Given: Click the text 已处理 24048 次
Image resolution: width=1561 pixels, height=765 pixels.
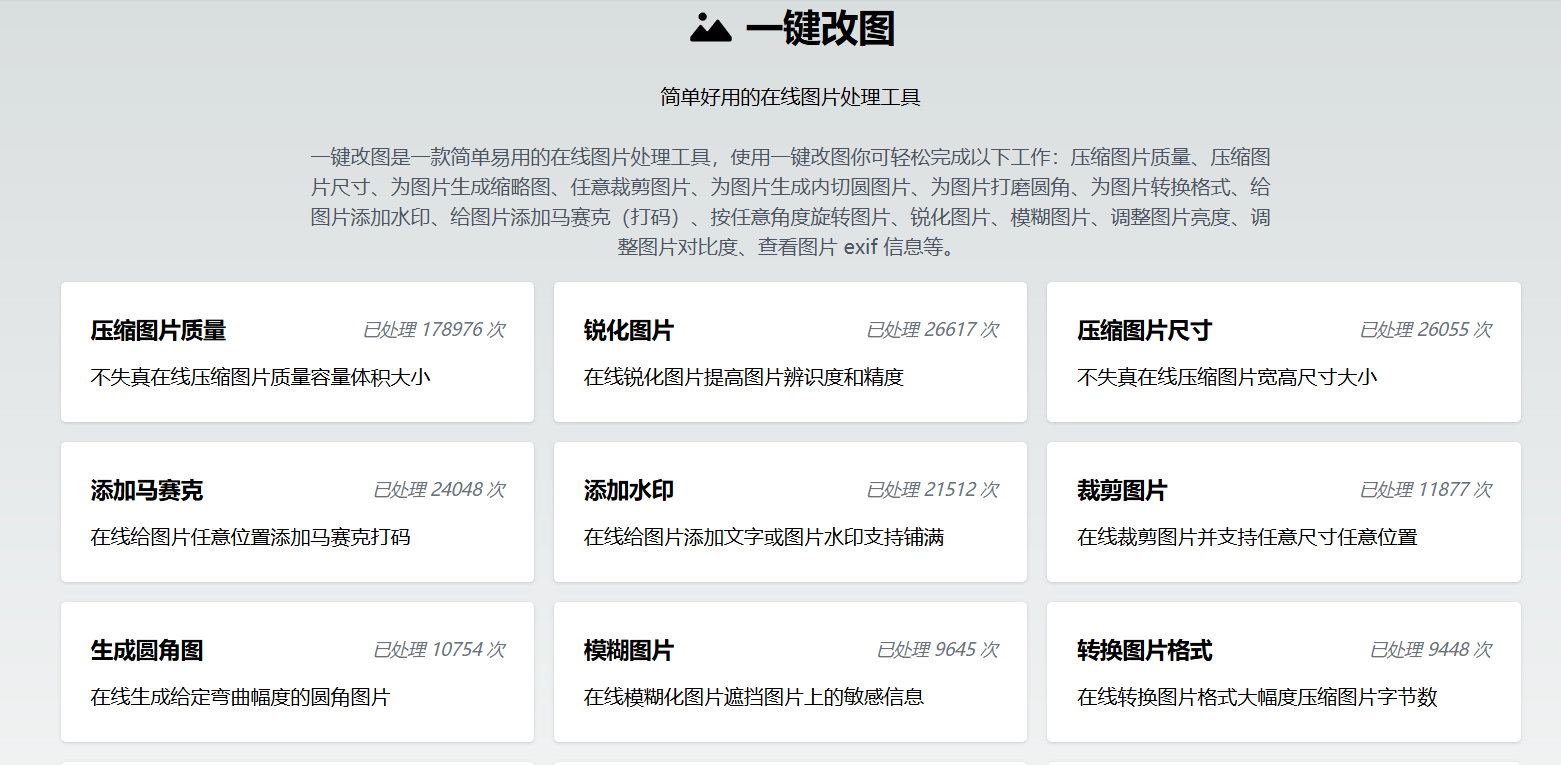Looking at the screenshot, I should (439, 490).
